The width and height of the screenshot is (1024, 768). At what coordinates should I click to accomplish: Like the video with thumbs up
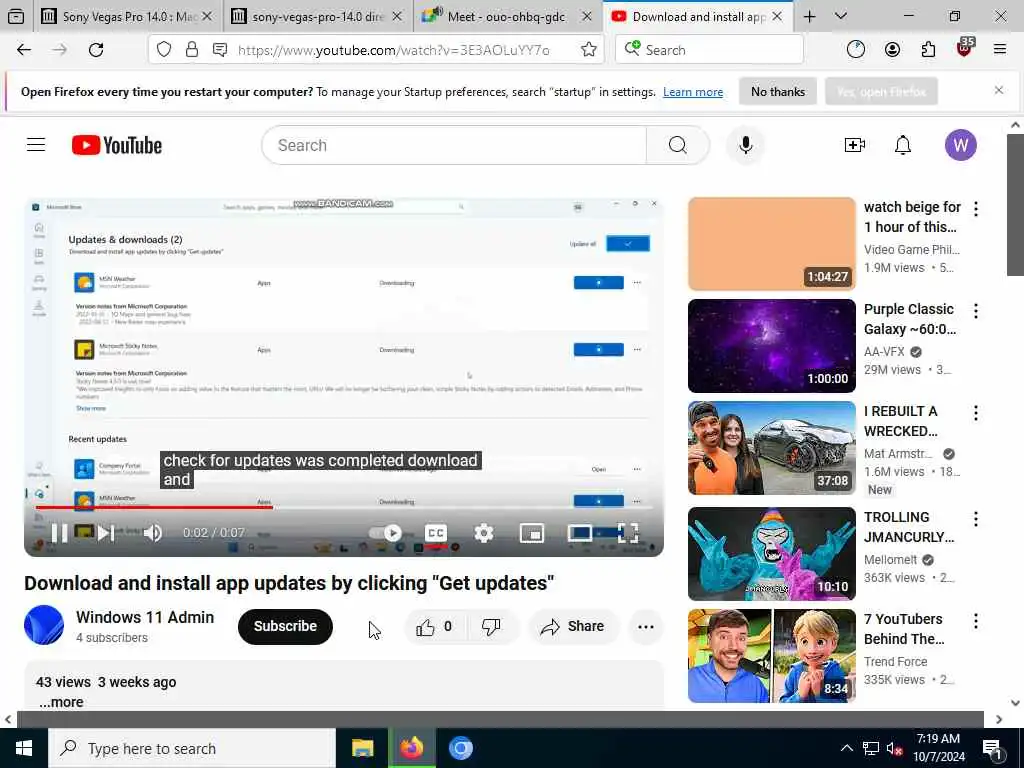(x=434, y=627)
